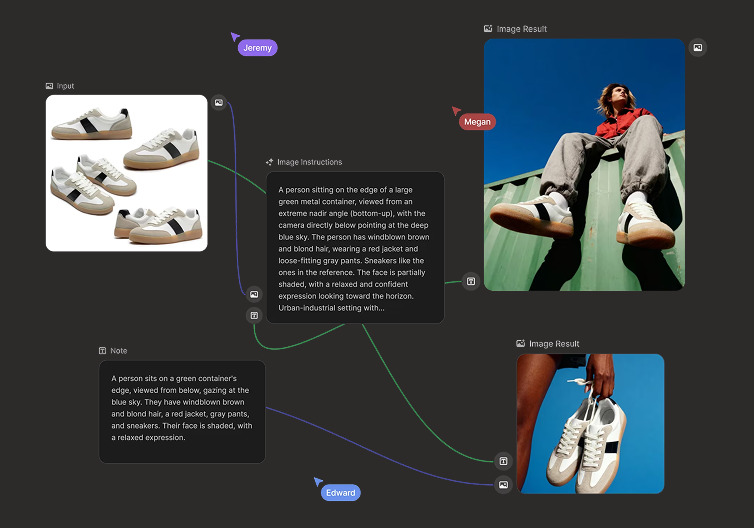This screenshot has height=528, width=754.
Task: Click the image output port of top Image Result
Action: 698,48
